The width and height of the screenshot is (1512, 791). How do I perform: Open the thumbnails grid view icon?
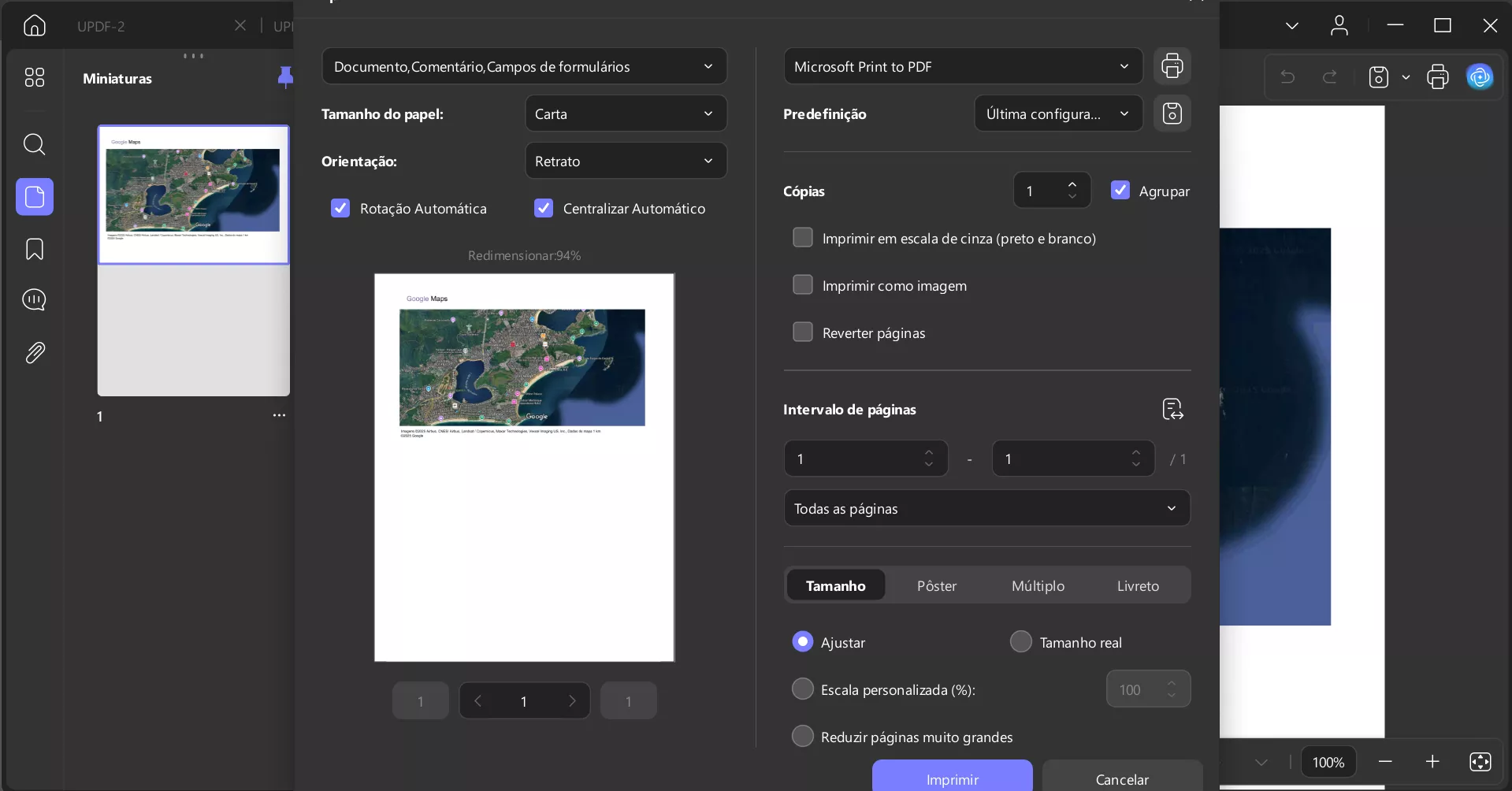[x=35, y=77]
